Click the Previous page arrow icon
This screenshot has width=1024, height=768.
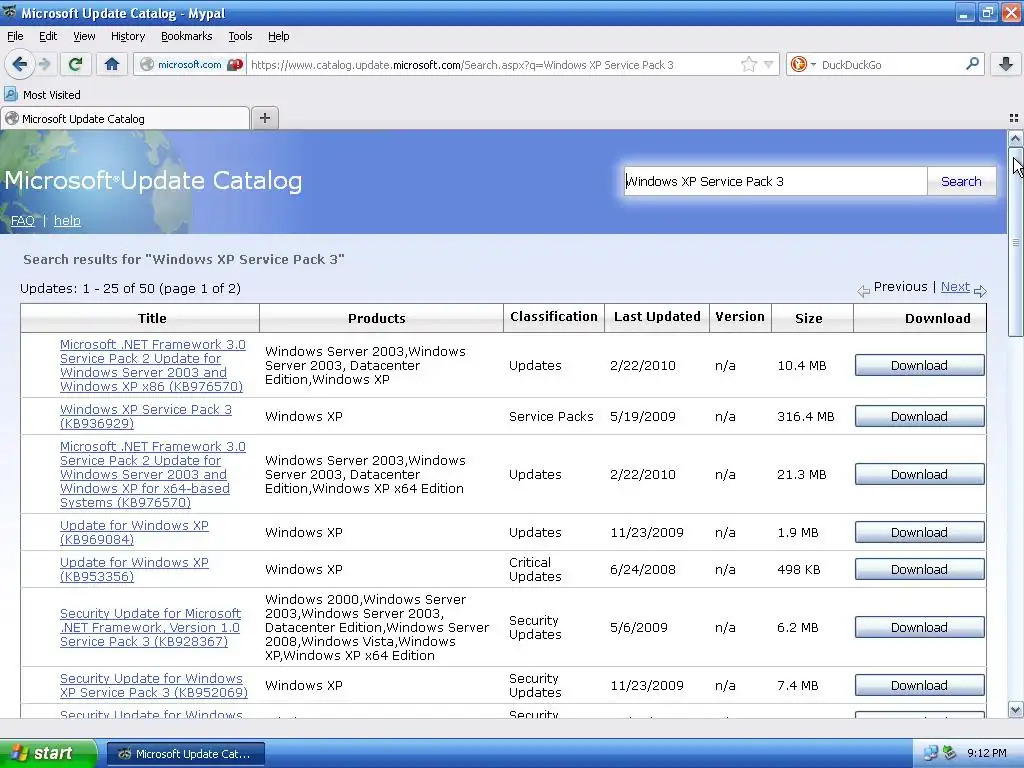pyautogui.click(x=863, y=291)
